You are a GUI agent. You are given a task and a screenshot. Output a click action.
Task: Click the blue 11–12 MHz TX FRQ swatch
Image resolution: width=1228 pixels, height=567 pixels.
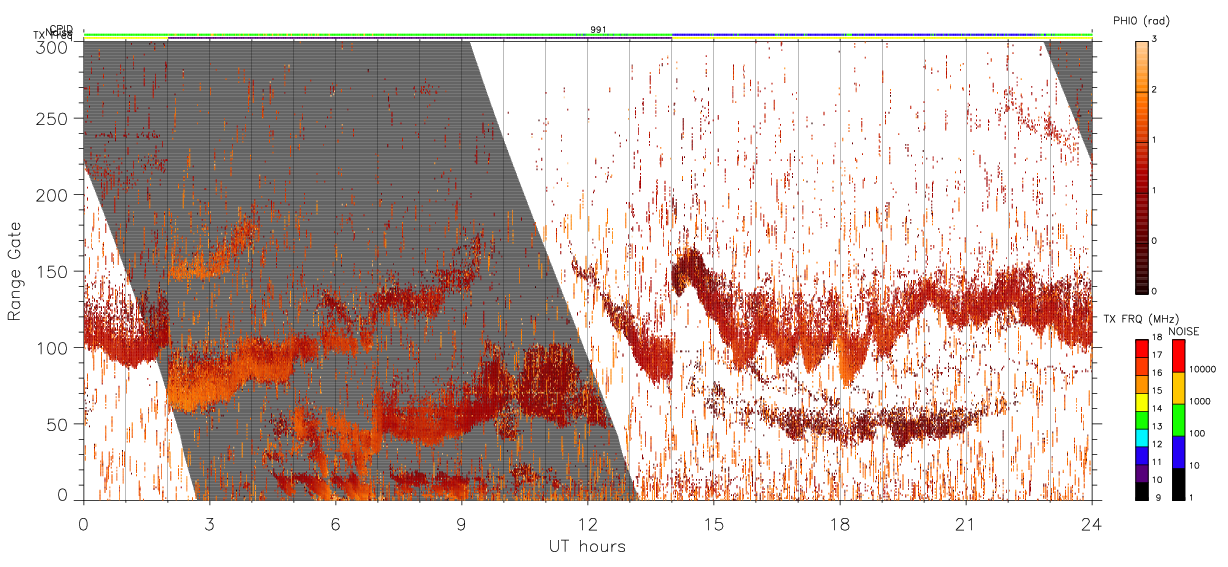[1142, 456]
